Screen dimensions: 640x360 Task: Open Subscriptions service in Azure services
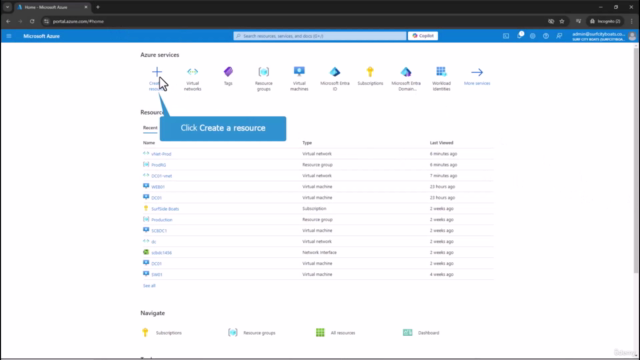(x=370, y=76)
